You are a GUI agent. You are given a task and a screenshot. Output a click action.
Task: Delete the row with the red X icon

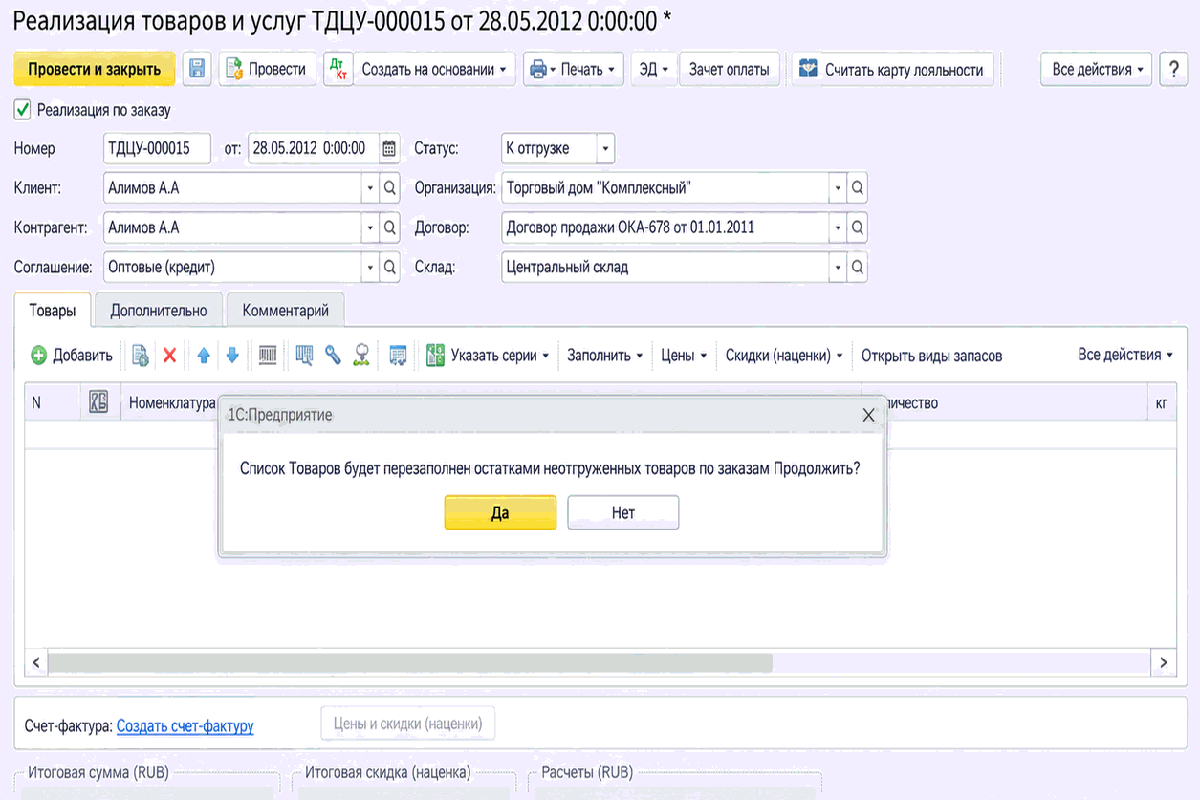pyautogui.click(x=170, y=355)
